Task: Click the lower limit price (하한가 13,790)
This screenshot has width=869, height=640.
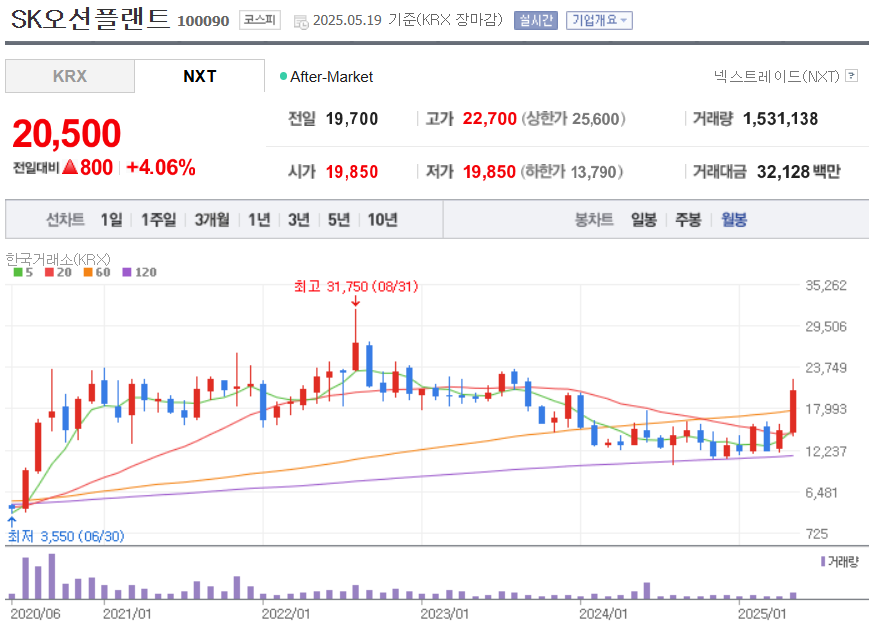Action: (x=571, y=172)
